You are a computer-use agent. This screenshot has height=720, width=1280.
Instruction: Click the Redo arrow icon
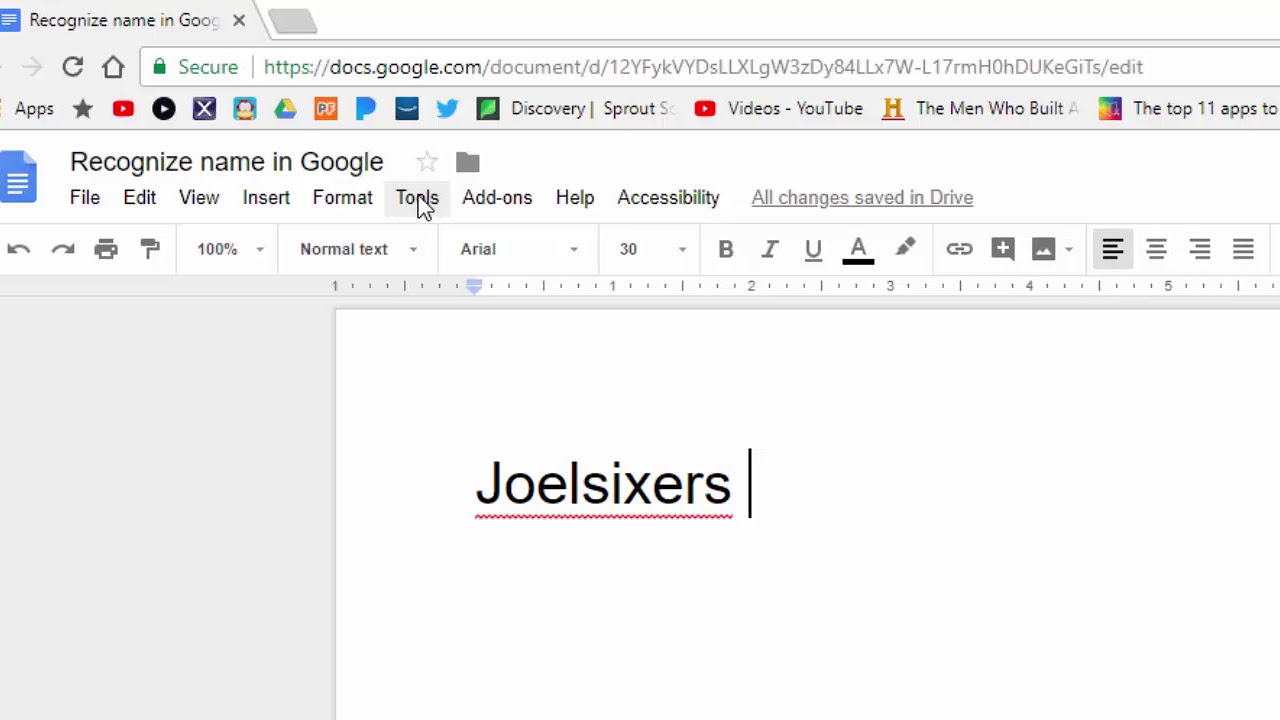click(x=63, y=249)
